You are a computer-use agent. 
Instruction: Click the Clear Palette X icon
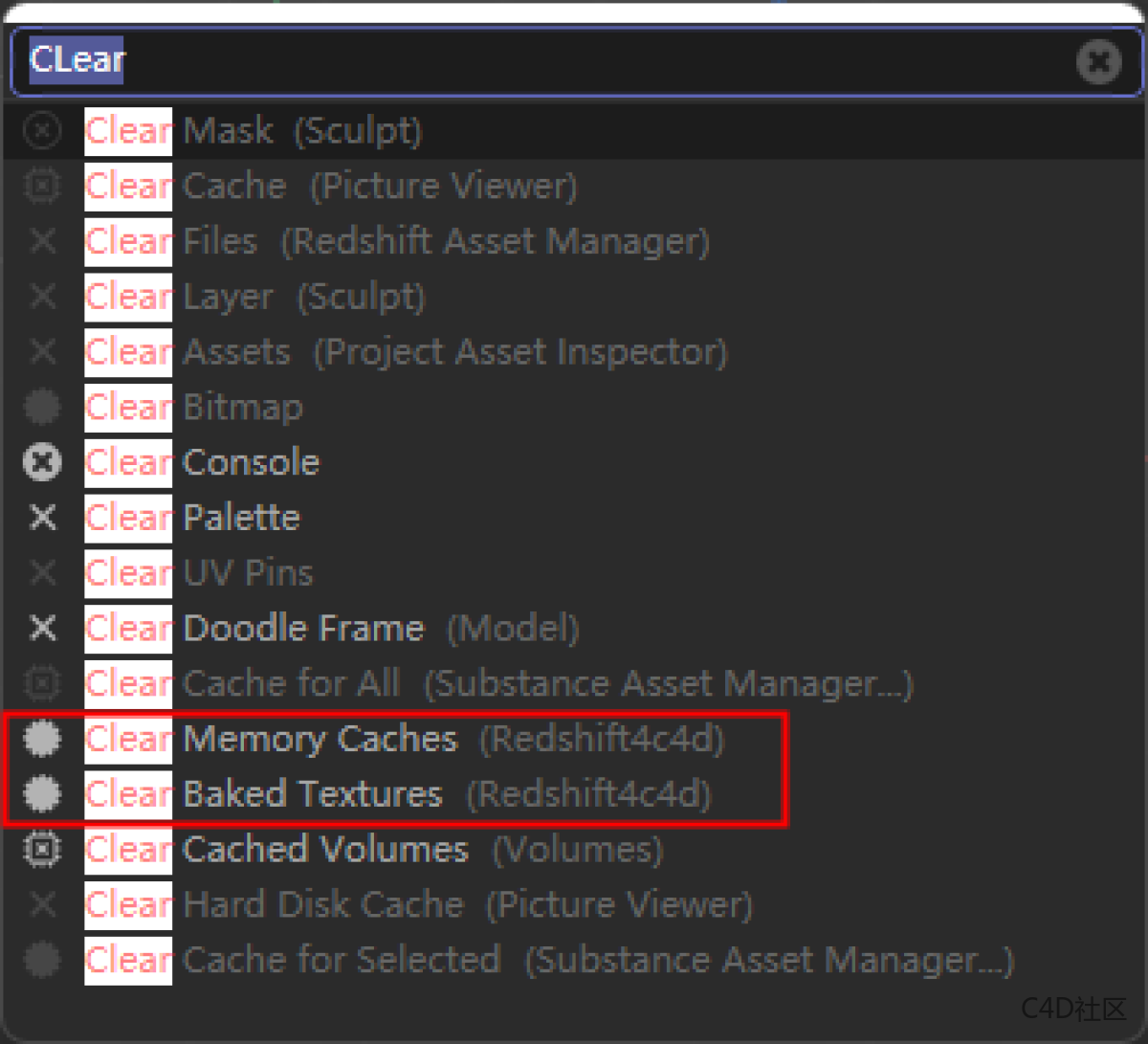coord(42,518)
